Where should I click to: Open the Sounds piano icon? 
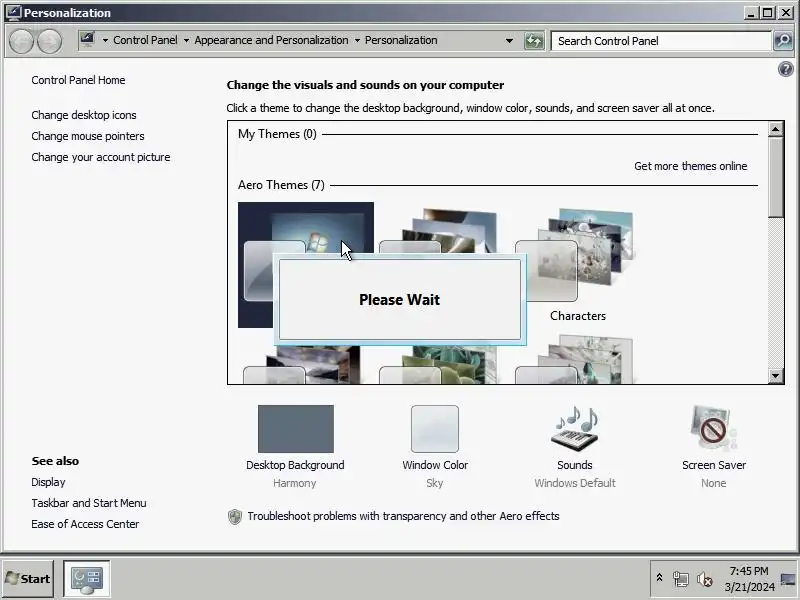574,429
